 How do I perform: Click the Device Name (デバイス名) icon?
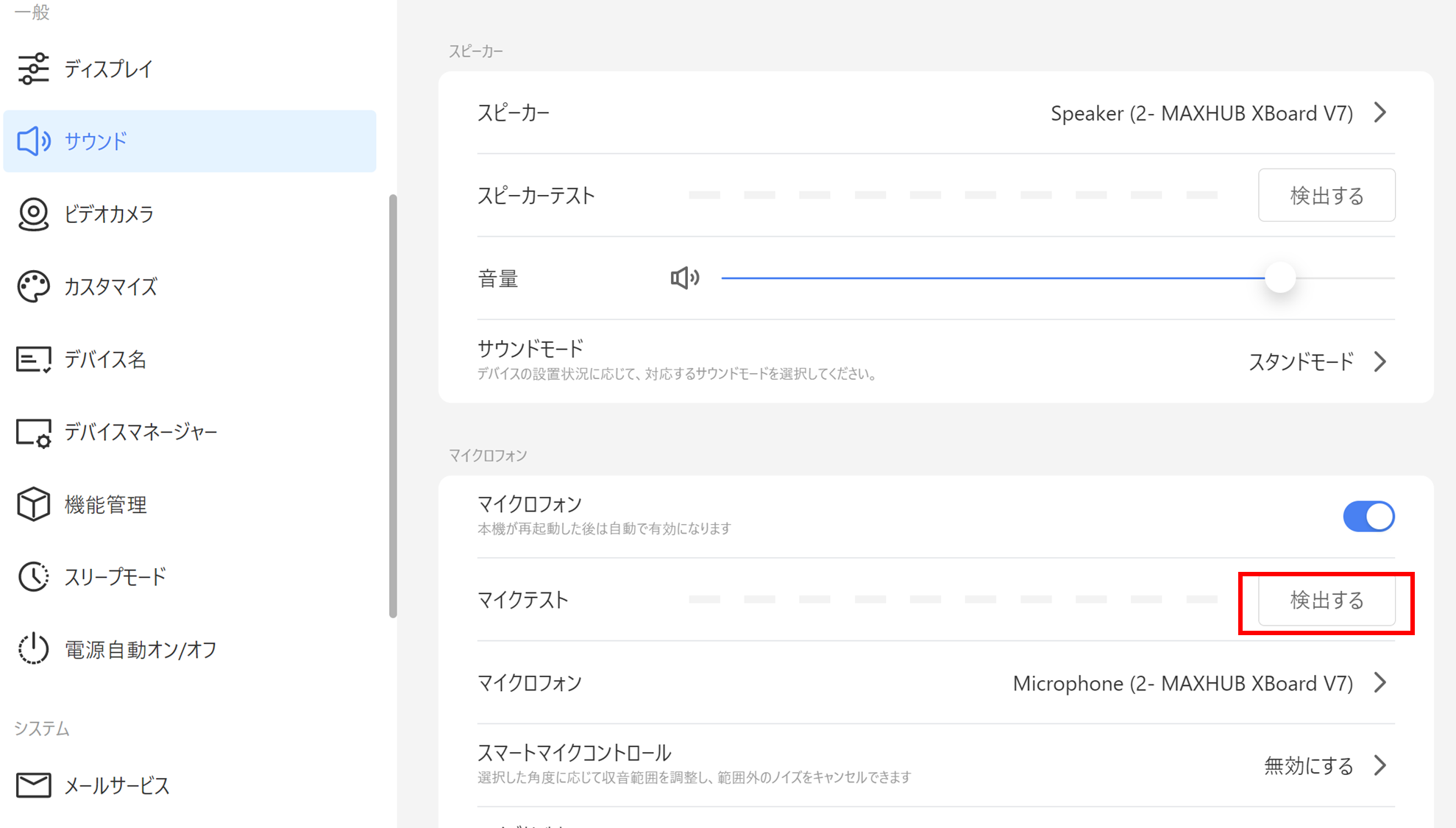pos(33,359)
